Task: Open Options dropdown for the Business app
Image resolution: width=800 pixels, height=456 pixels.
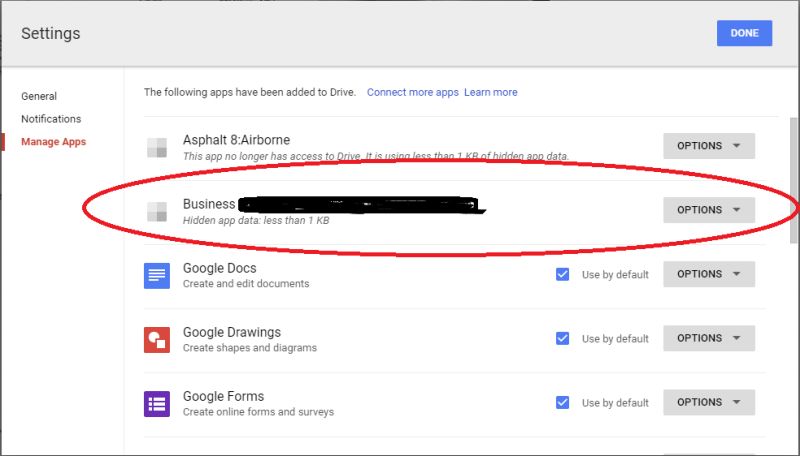Action: [x=709, y=210]
